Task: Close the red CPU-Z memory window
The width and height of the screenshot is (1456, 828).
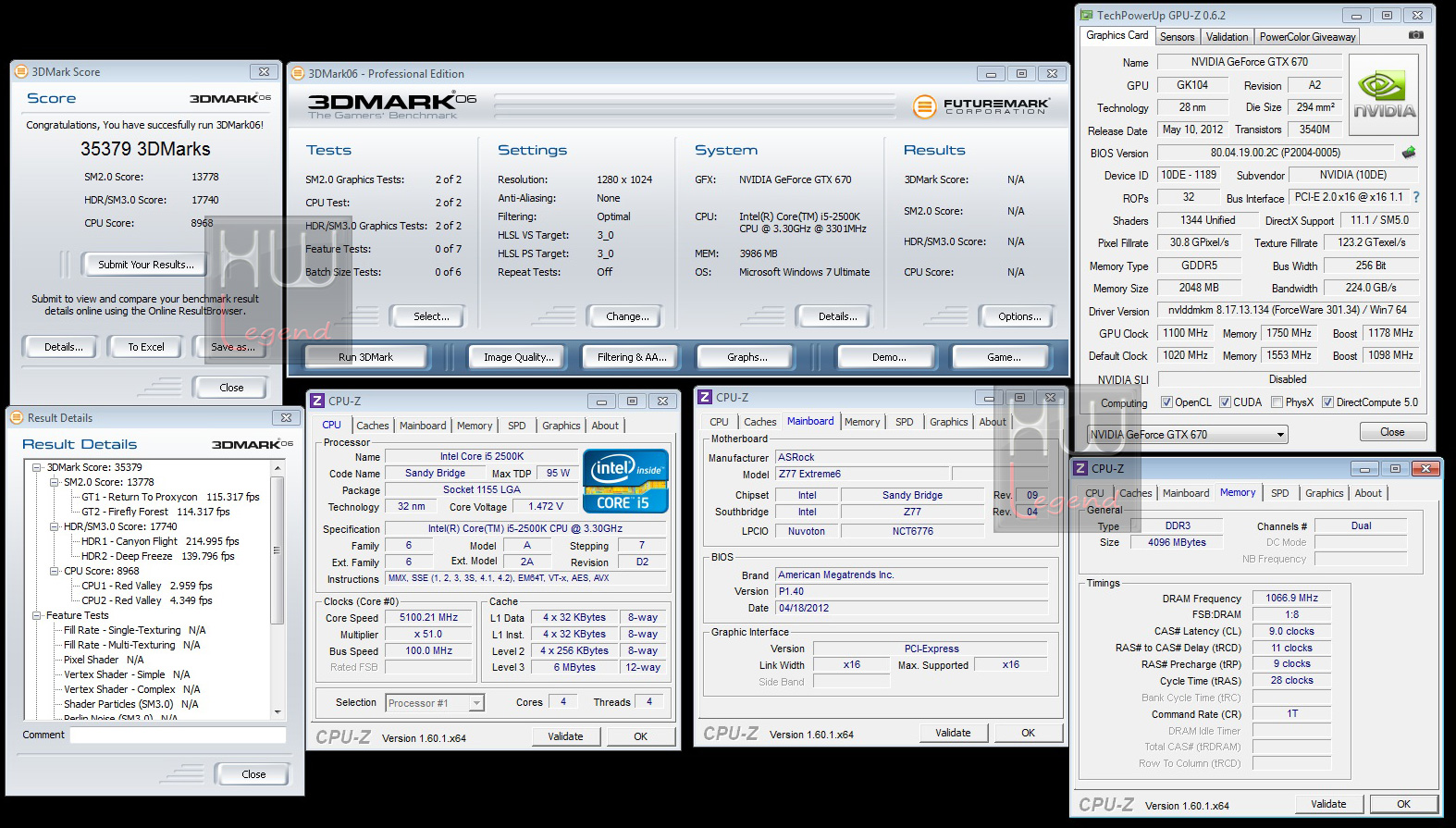Action: tap(1425, 468)
